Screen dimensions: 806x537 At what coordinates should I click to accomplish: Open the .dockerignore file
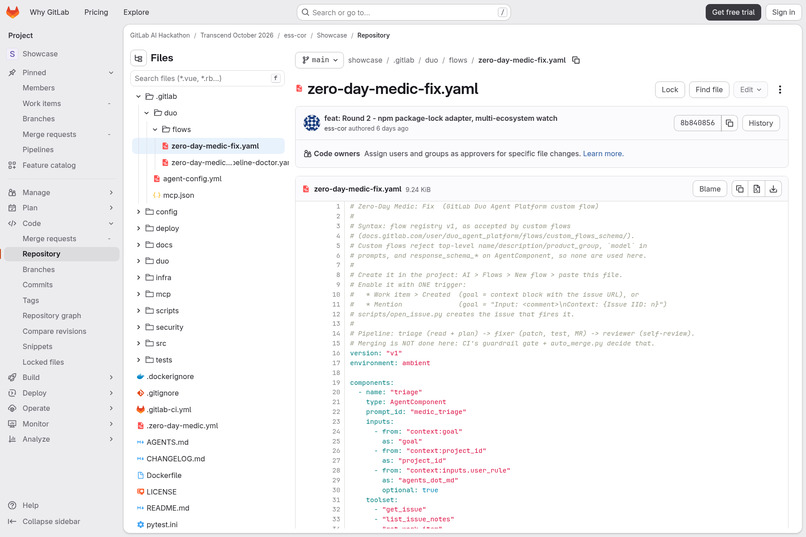pyautogui.click(x=170, y=377)
